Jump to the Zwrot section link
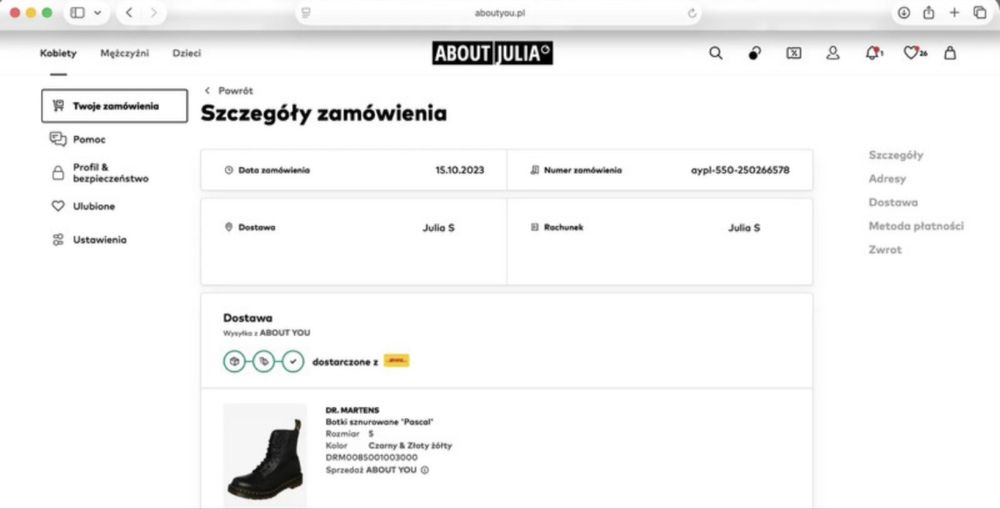This screenshot has height=509, width=1000. click(x=885, y=250)
